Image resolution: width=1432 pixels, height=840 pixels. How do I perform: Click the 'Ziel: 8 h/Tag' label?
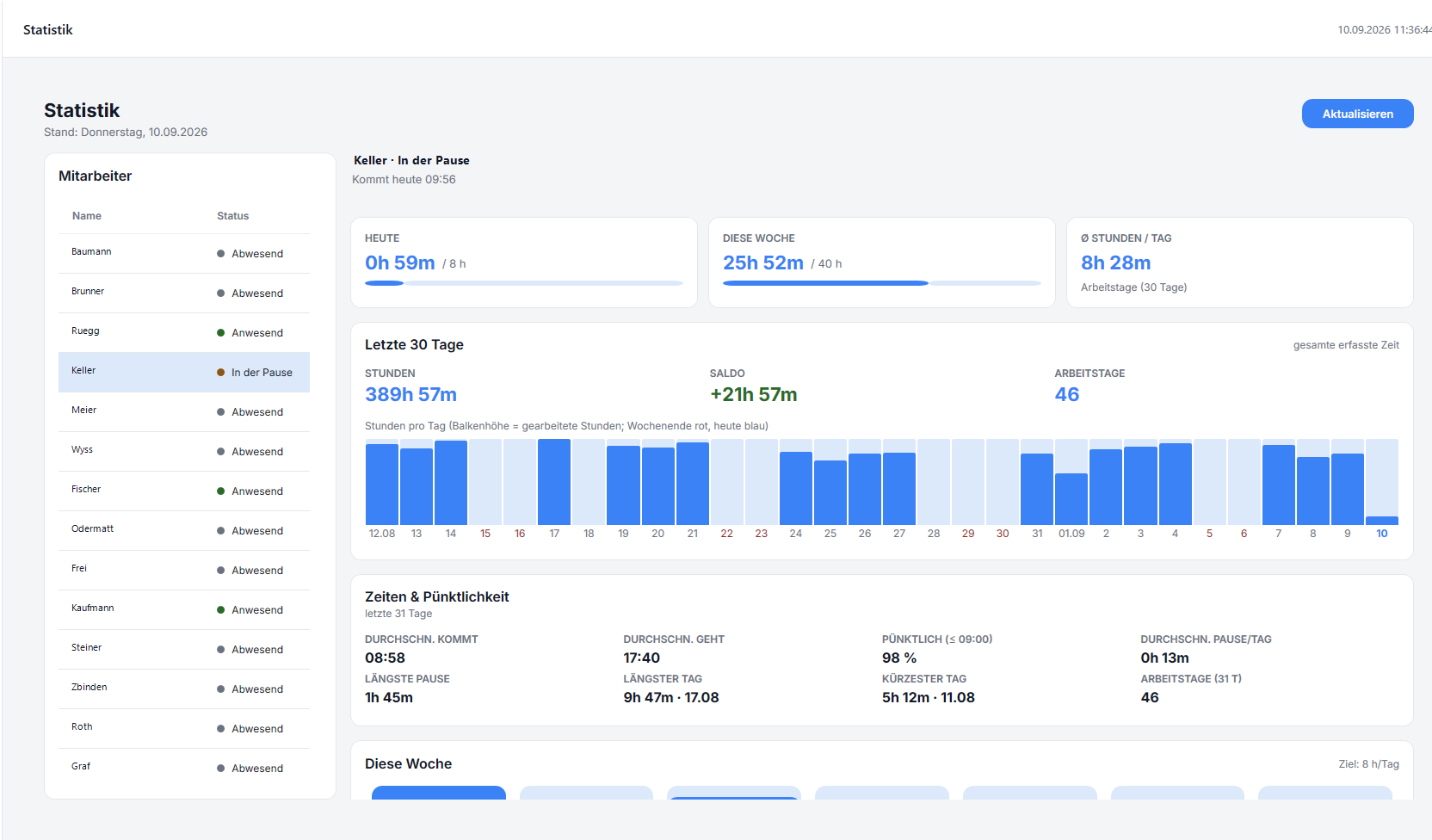pyautogui.click(x=1369, y=764)
